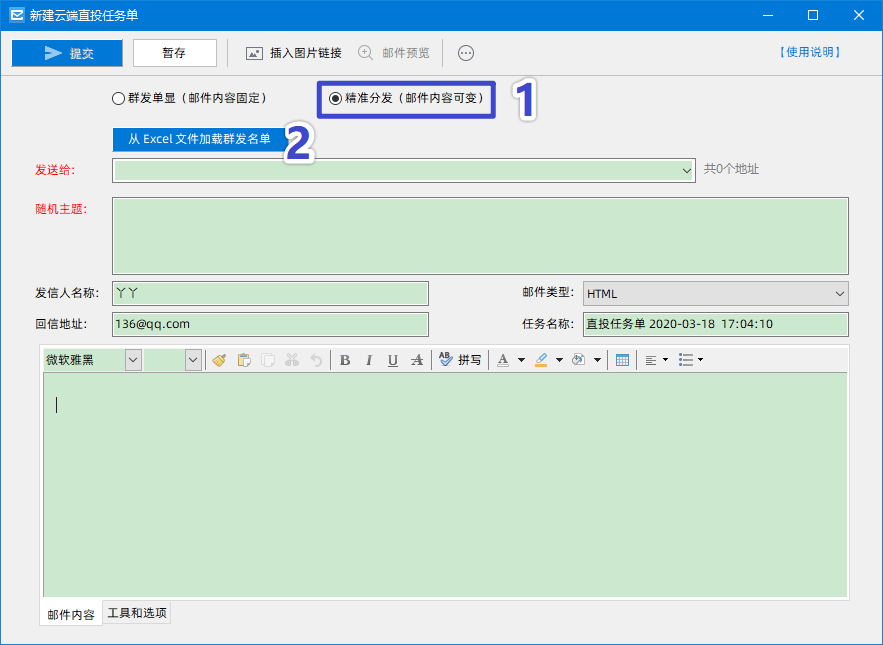Click the paste clipboard icon
This screenshot has width=883, height=645.
[x=244, y=360]
